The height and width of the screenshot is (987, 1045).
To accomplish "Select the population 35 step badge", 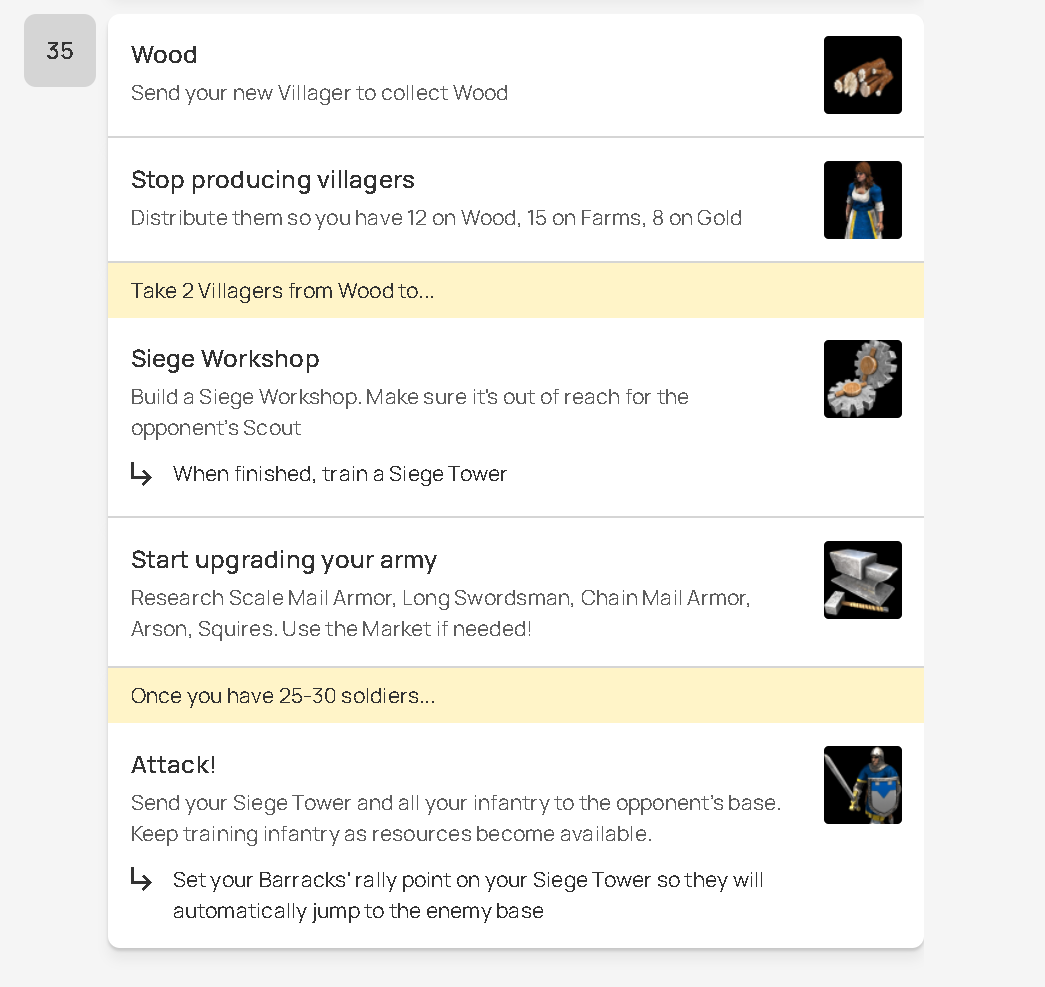I will 60,51.
